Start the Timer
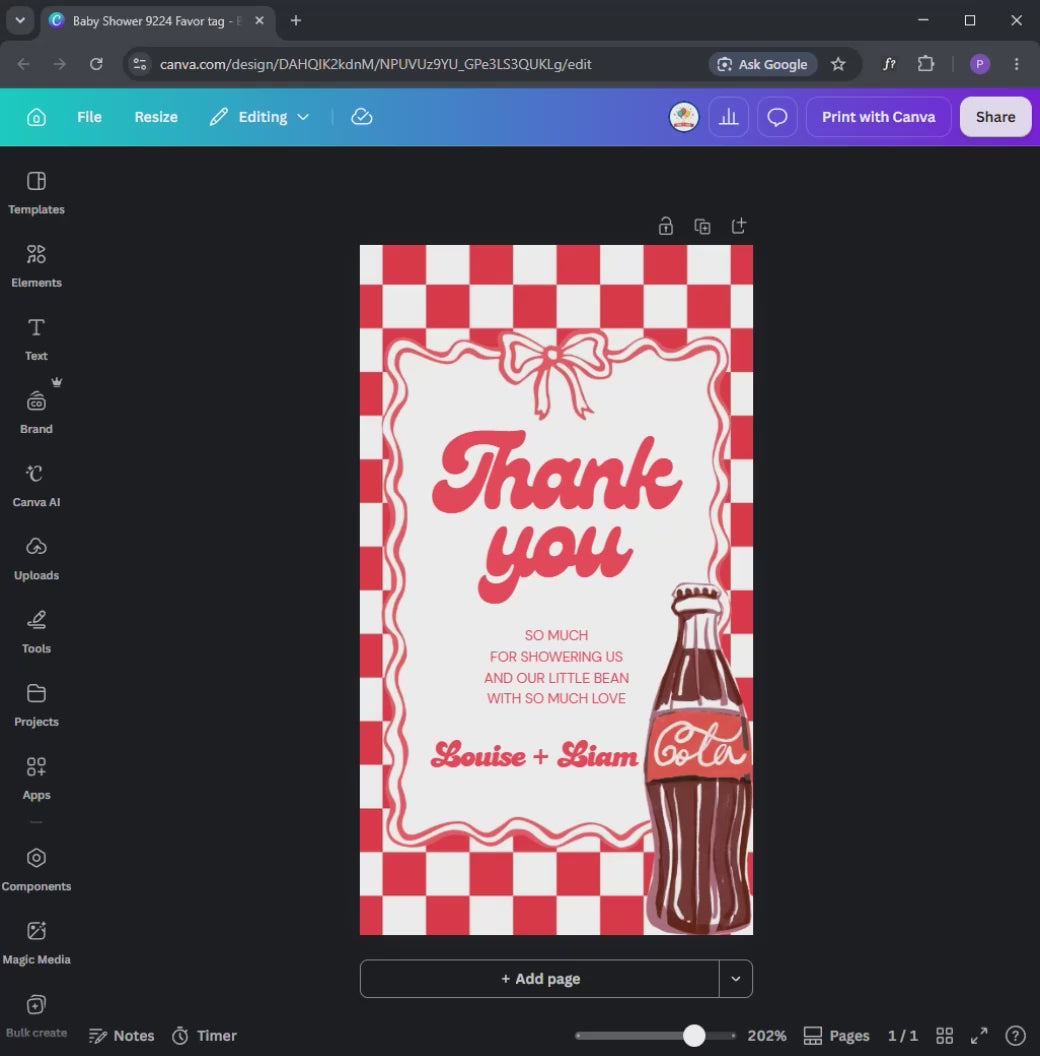1040x1056 pixels. pyautogui.click(x=203, y=1035)
